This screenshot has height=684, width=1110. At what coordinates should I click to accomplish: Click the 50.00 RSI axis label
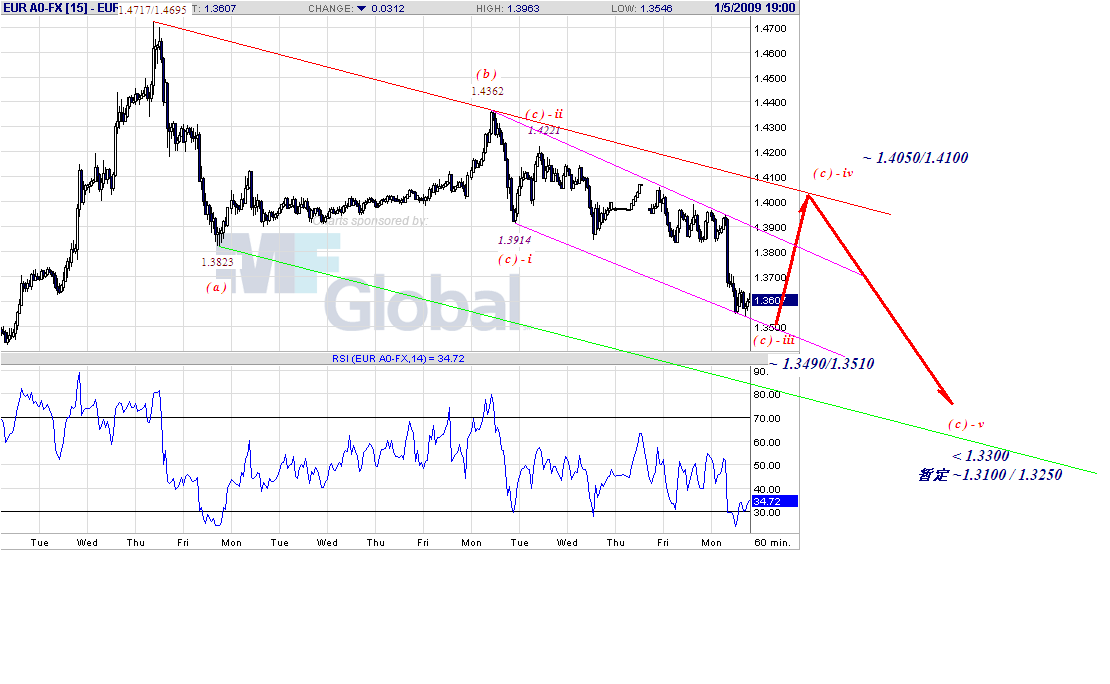pos(767,466)
